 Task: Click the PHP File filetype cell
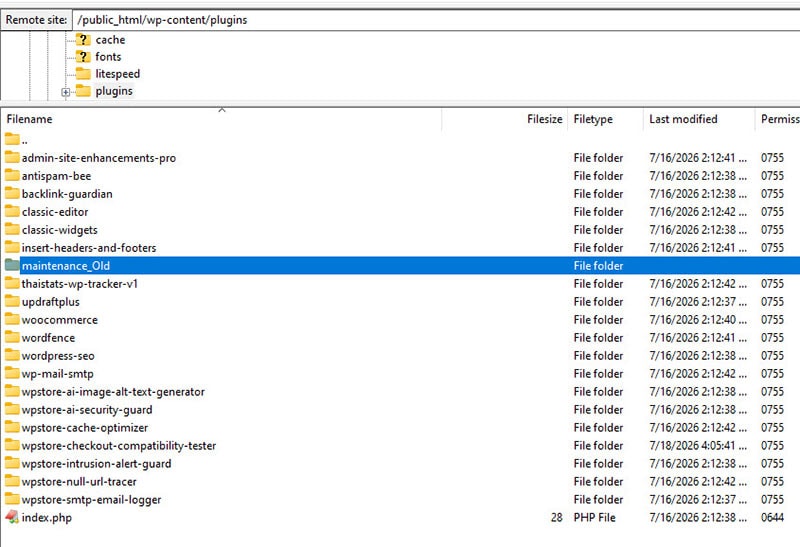coord(594,518)
